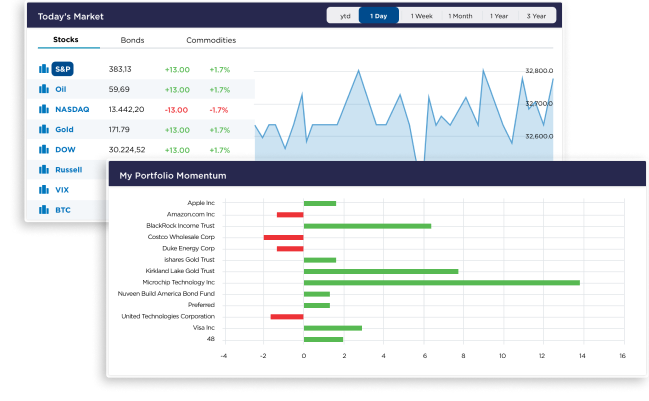Click the green Microchip Technology Inc bar
Image resolution: width=649 pixels, height=401 pixels.
tap(441, 282)
